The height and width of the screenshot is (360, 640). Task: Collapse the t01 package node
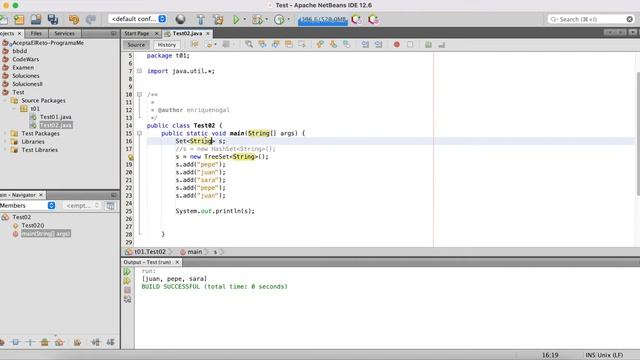coord(14,109)
